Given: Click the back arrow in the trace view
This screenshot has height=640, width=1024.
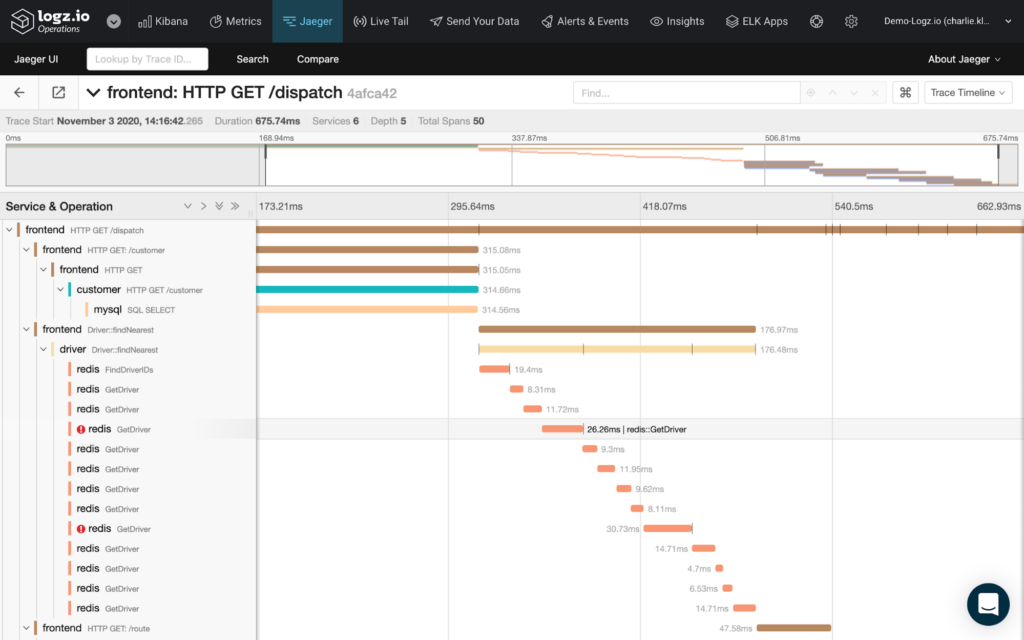Looking at the screenshot, I should [x=19, y=91].
